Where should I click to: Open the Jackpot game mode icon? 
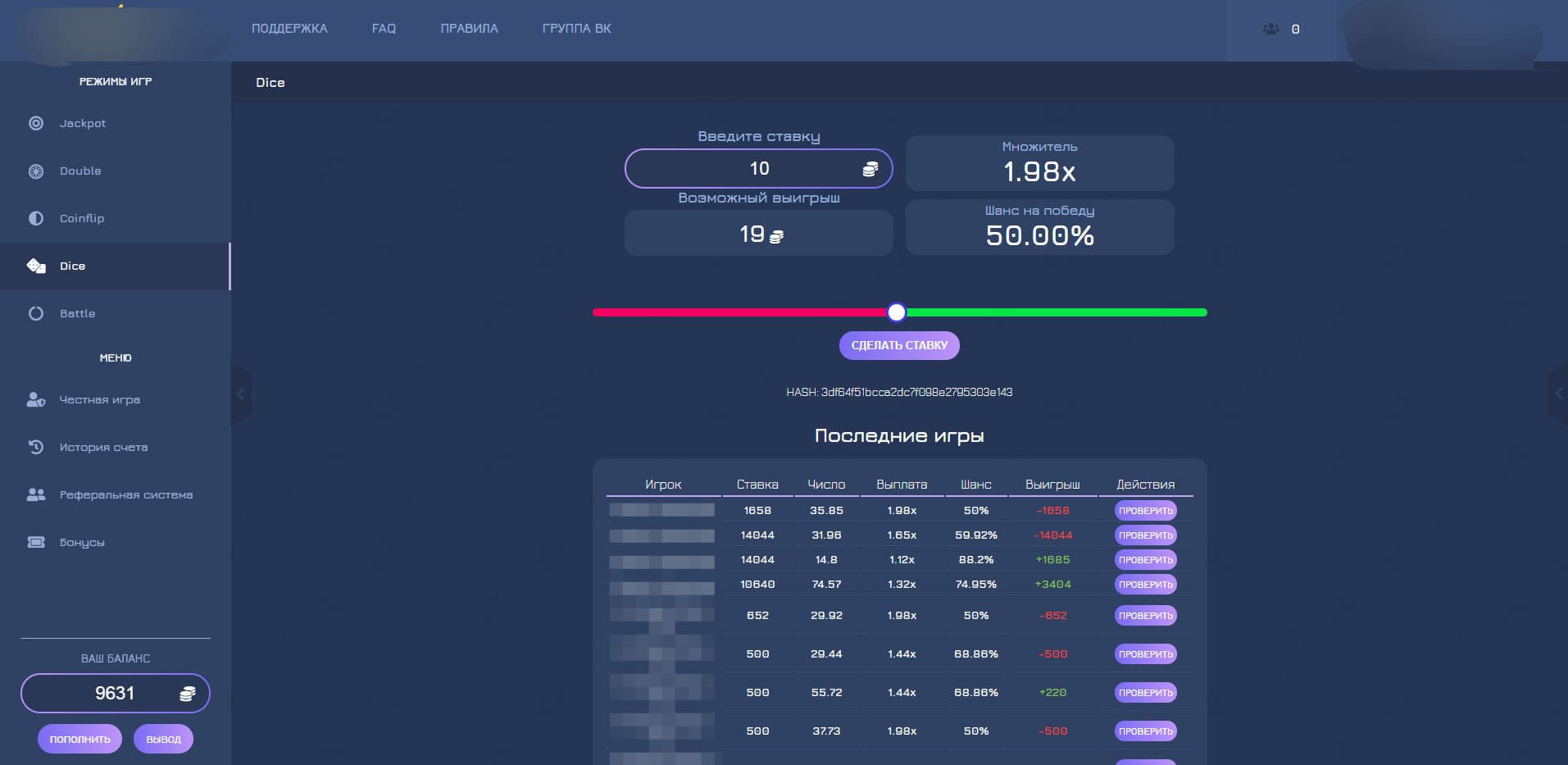click(36, 124)
